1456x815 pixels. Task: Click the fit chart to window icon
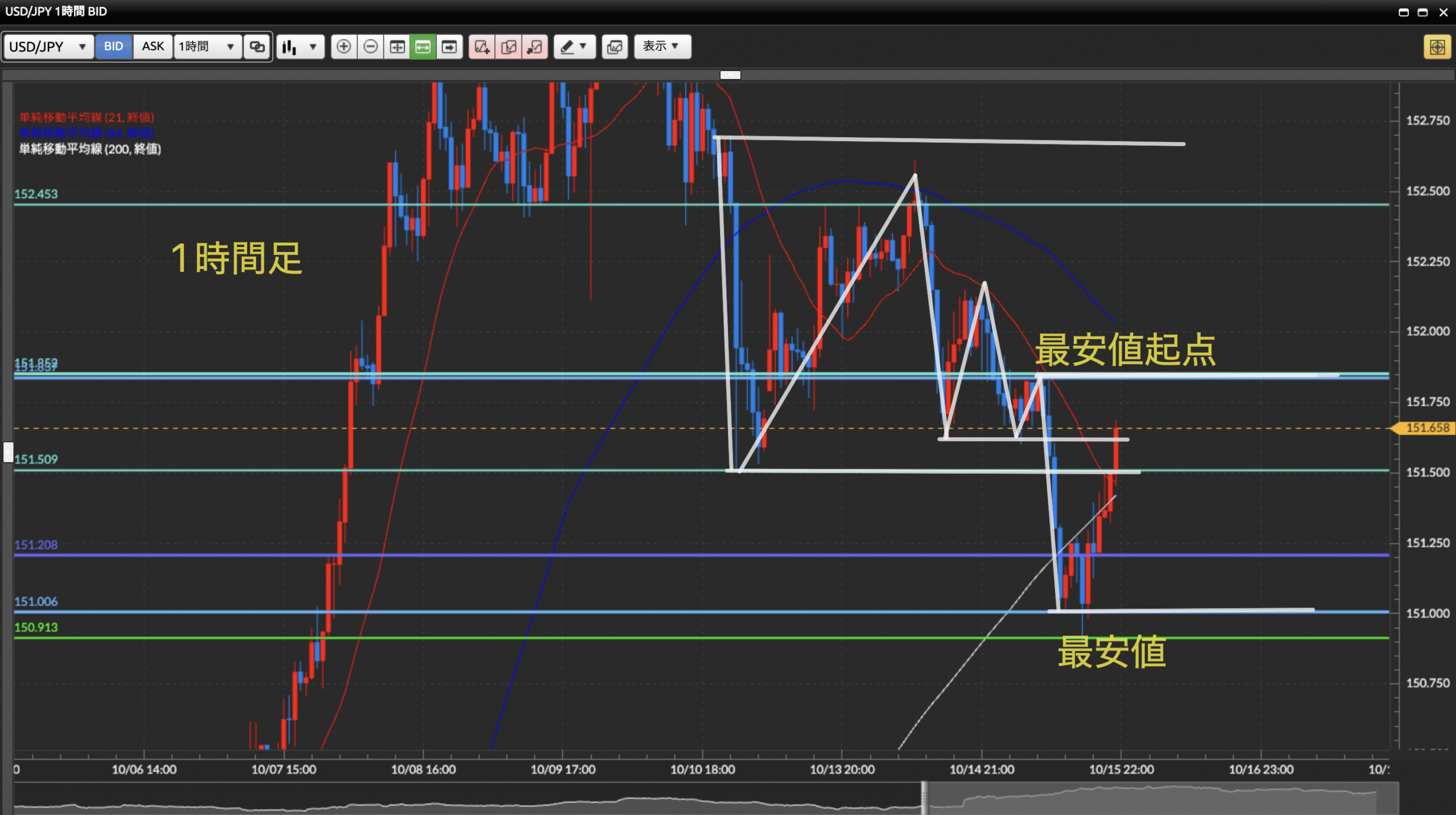(x=397, y=47)
